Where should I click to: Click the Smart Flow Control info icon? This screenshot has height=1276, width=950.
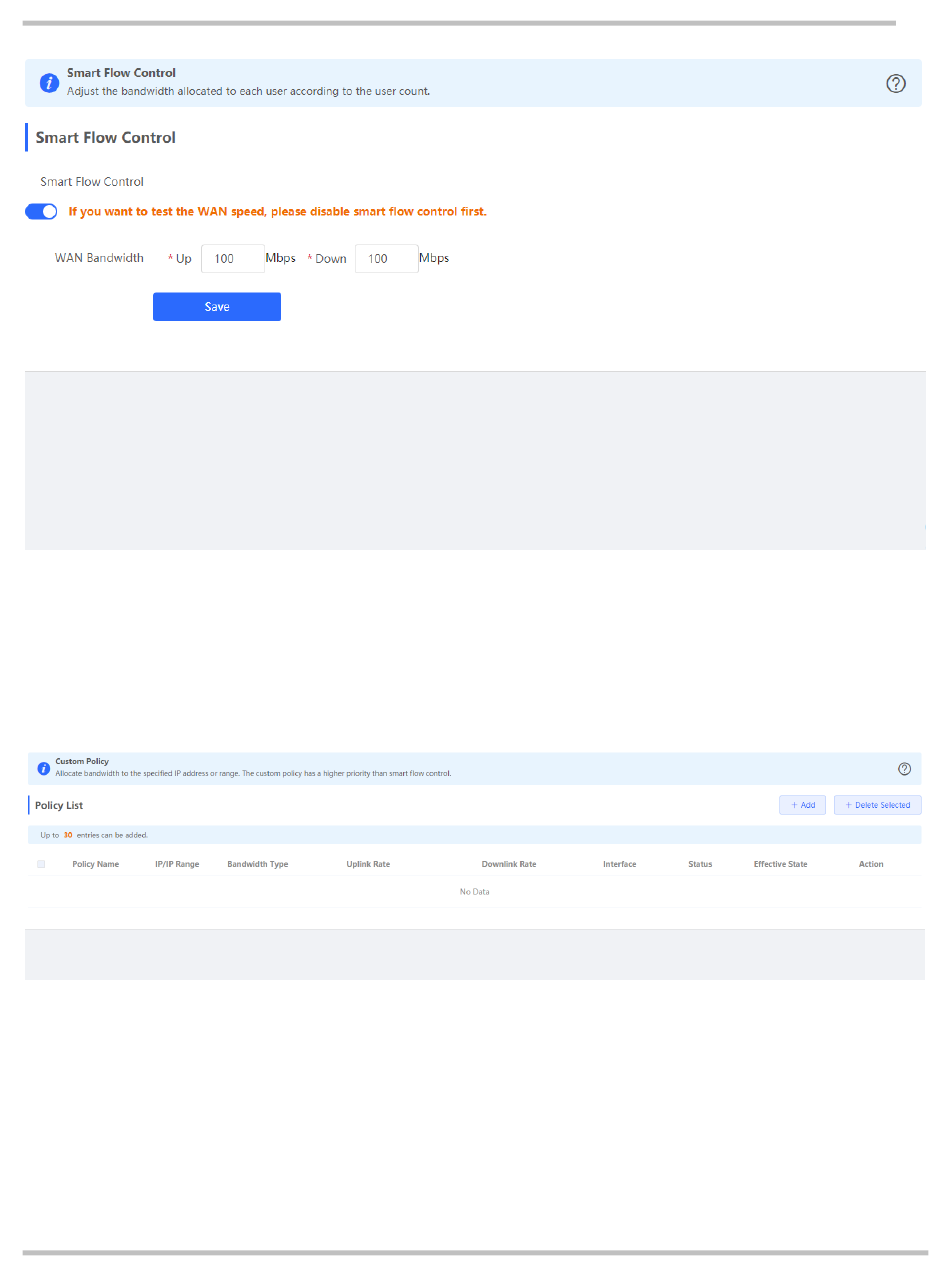(49, 83)
